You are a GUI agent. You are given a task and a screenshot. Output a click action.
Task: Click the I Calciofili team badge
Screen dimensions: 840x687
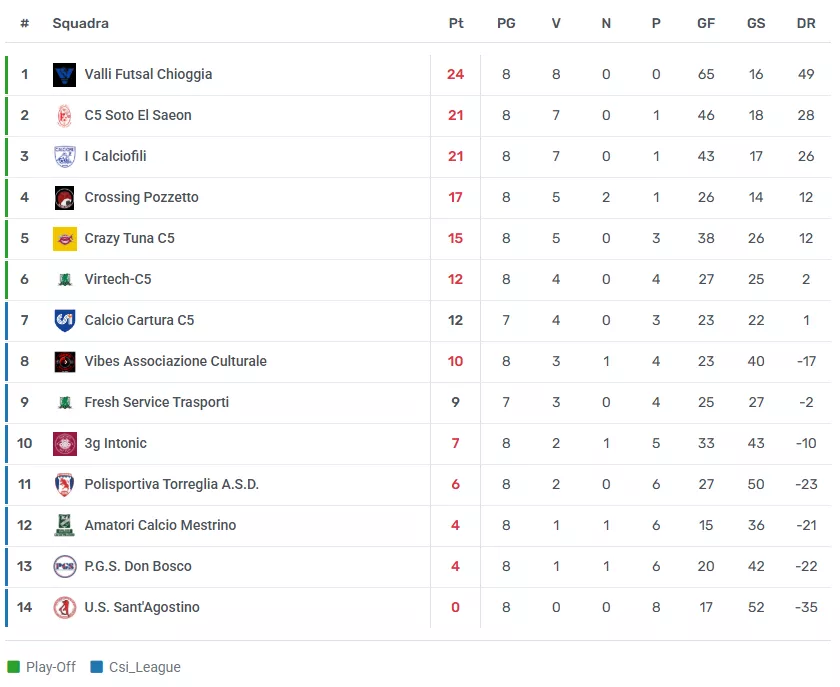pos(65,156)
